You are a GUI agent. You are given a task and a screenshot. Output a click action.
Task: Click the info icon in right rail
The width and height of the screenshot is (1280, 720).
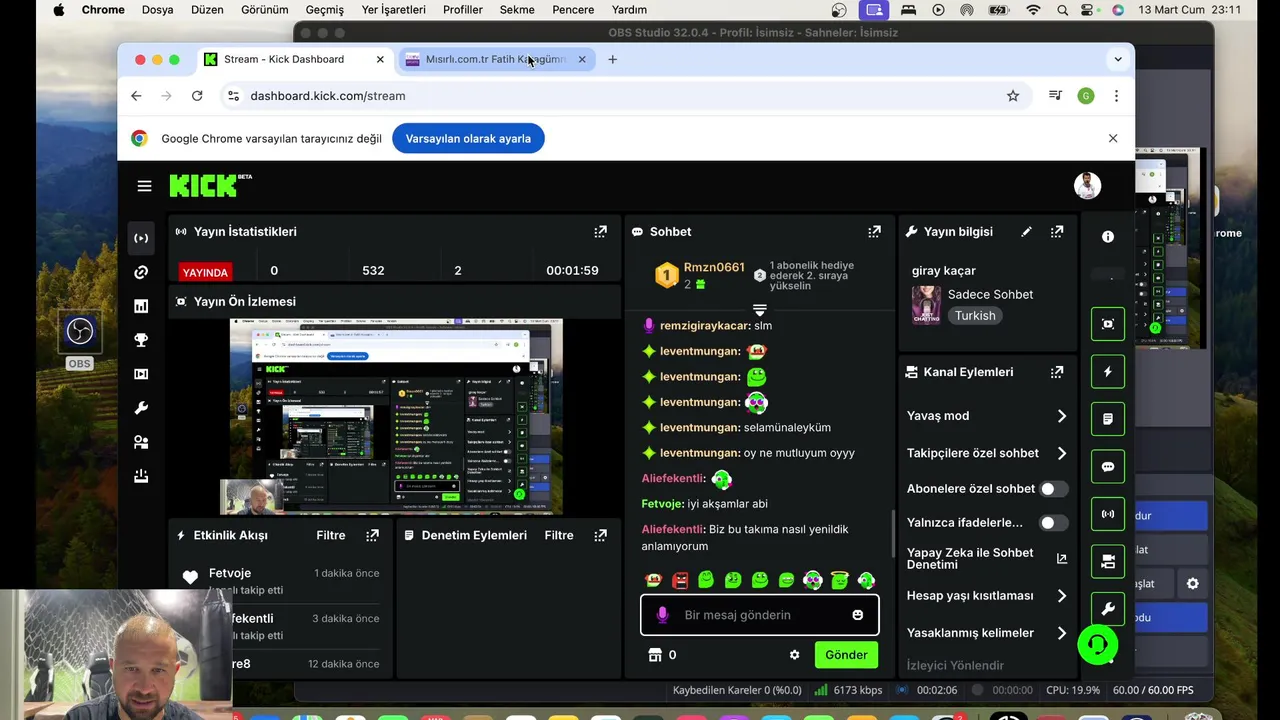tap(1108, 237)
